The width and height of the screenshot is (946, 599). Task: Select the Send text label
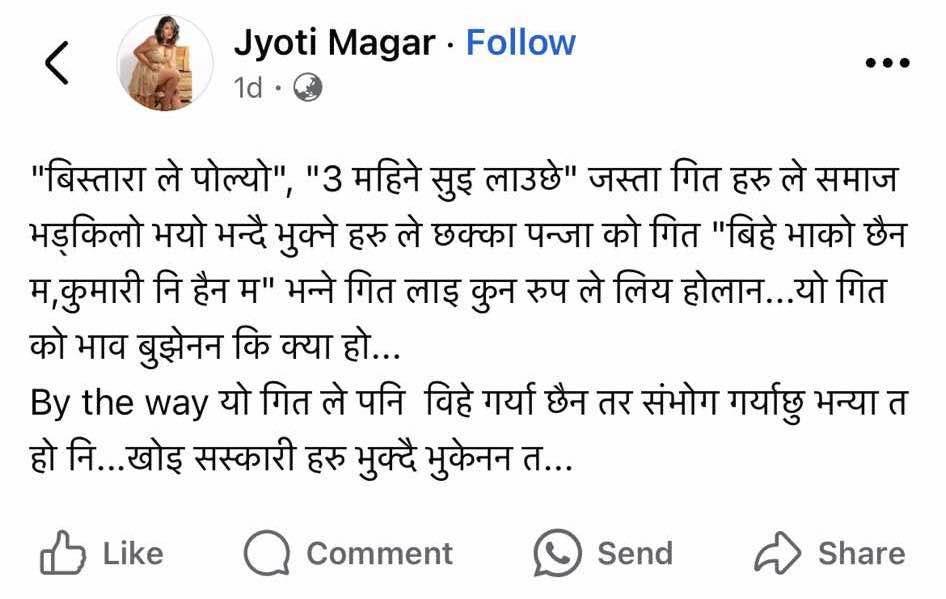[635, 554]
